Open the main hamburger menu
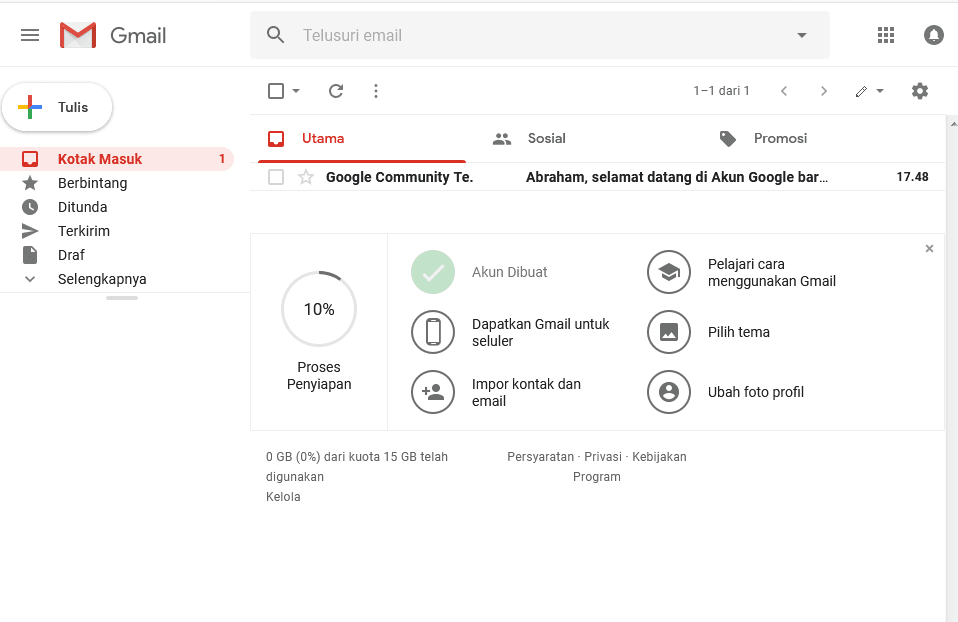This screenshot has height=622, width=958. 30,35
